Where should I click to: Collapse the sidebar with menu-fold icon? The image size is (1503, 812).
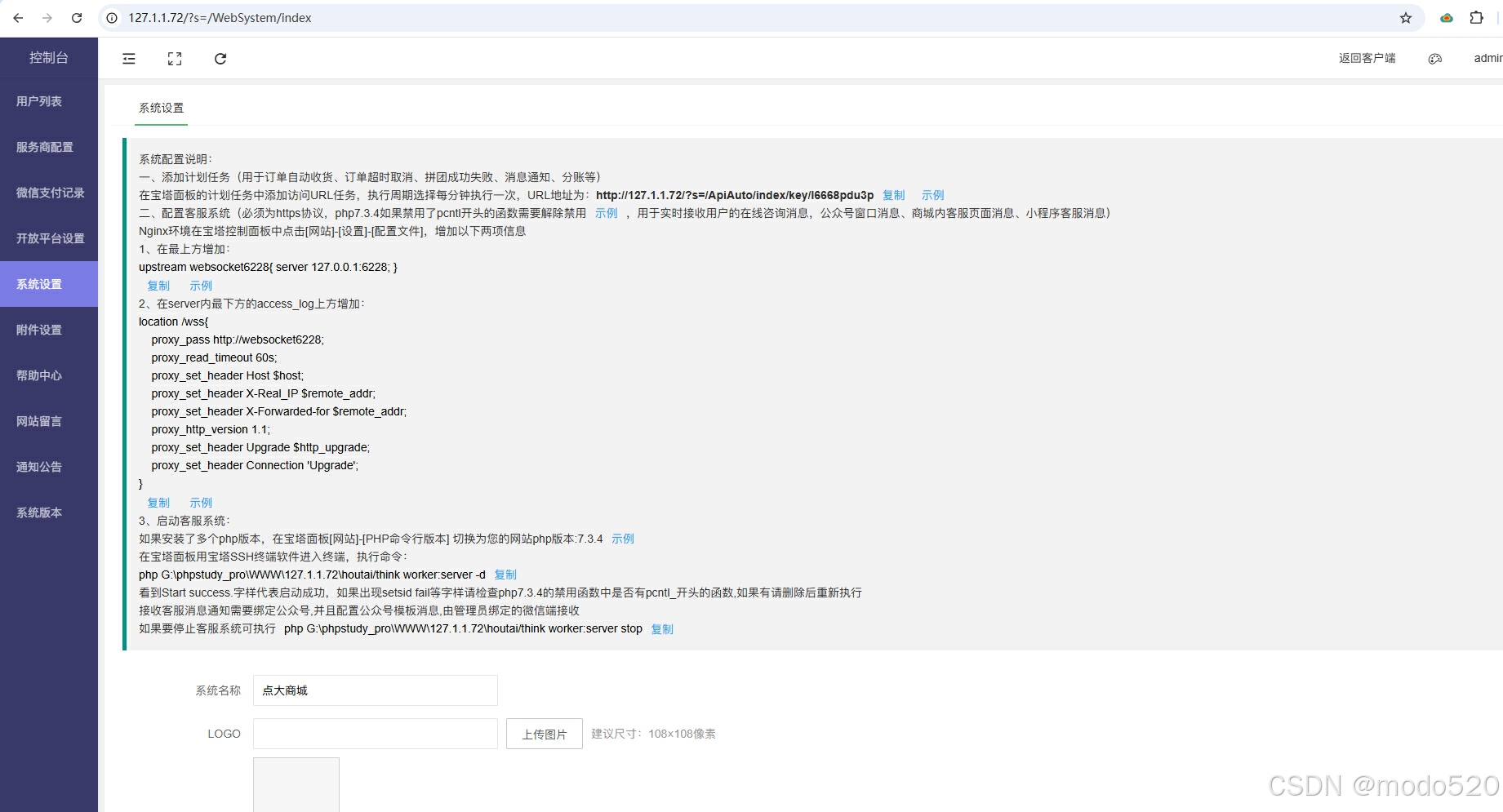click(129, 59)
